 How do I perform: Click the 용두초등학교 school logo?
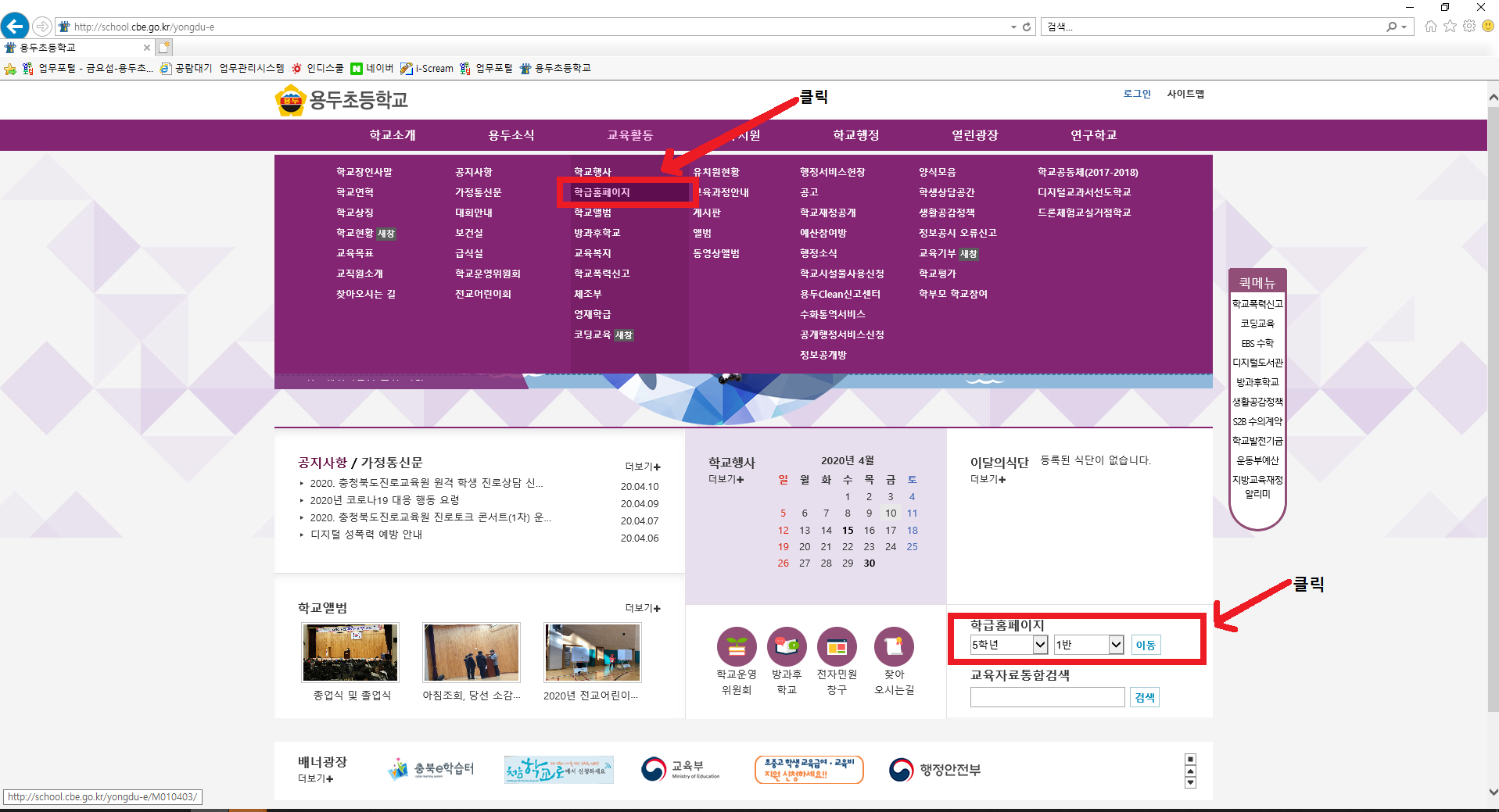[342, 100]
